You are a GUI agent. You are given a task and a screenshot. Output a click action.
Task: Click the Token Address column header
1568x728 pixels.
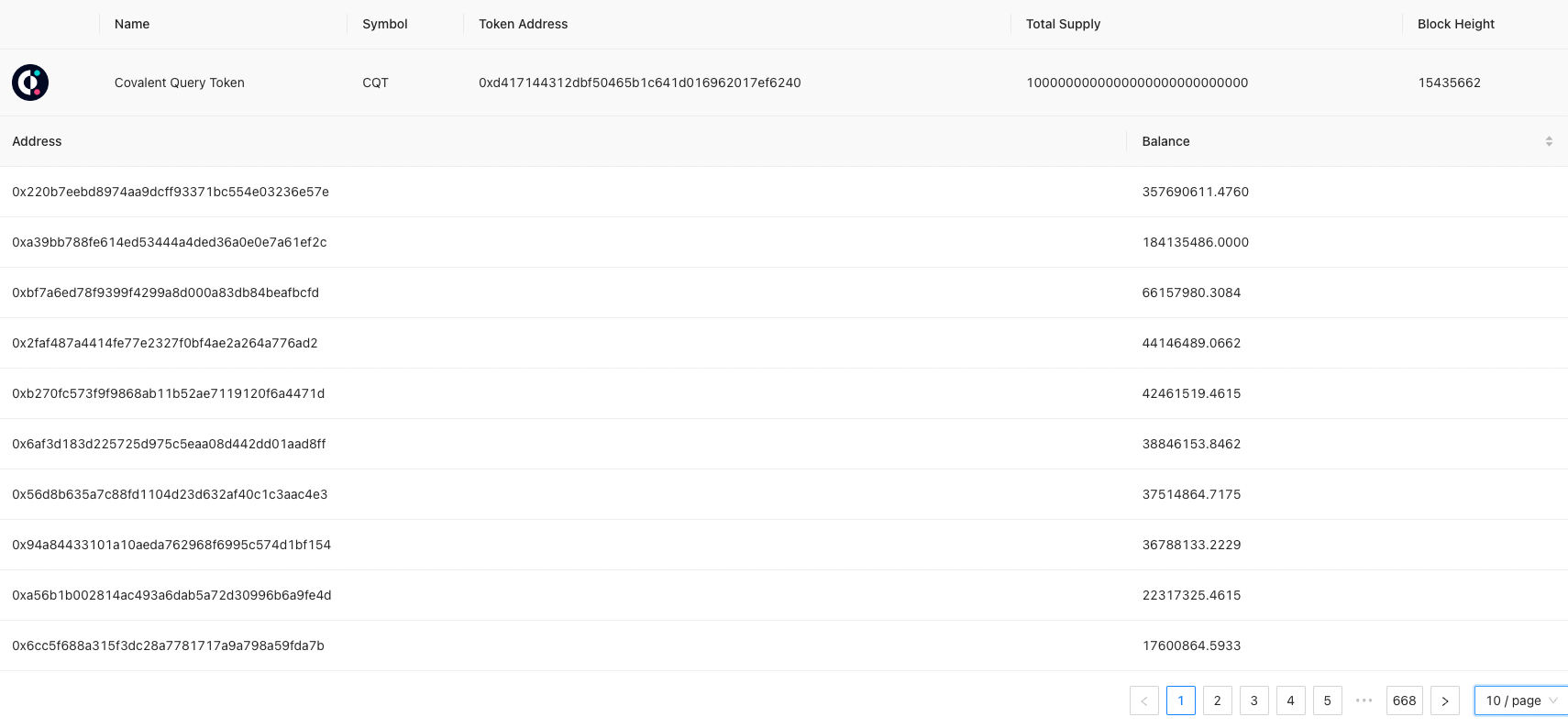pyautogui.click(x=524, y=24)
